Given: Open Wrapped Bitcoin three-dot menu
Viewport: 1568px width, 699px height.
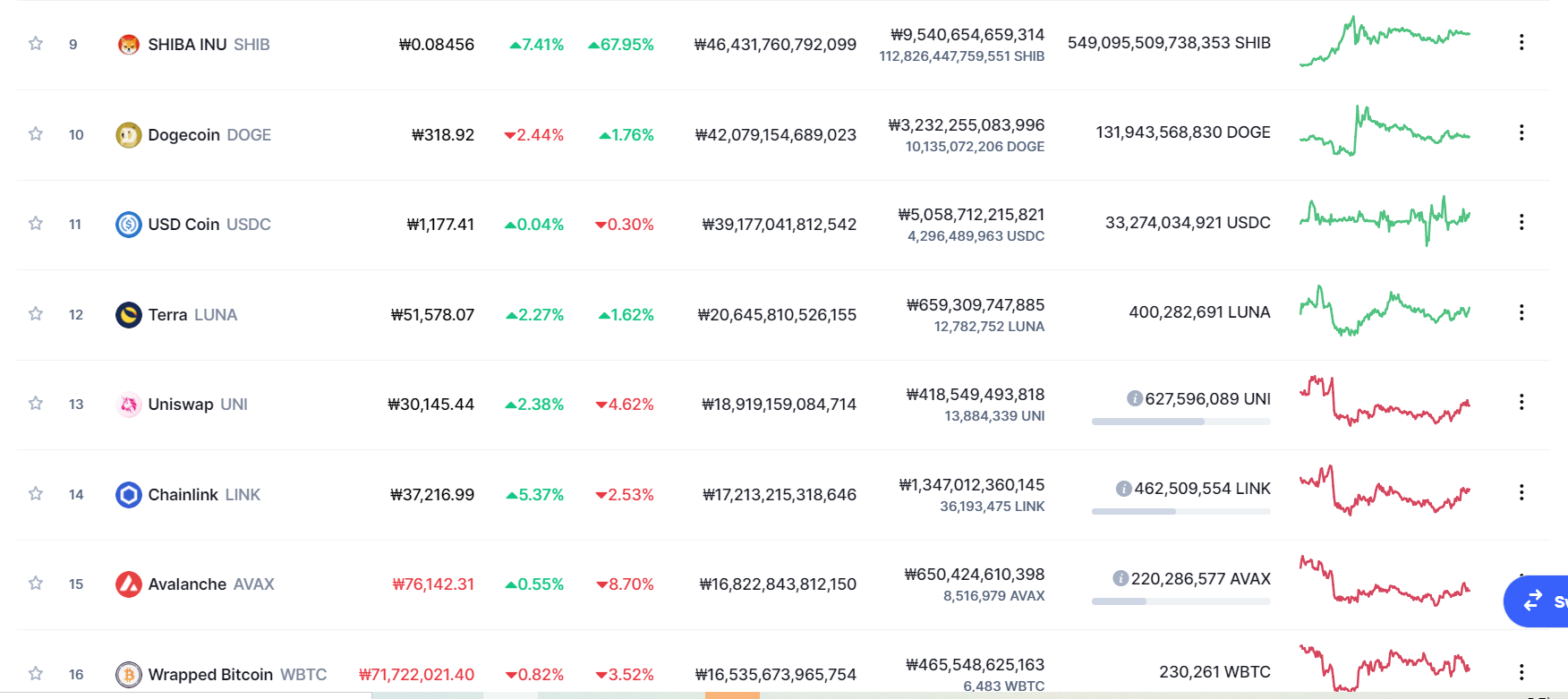Looking at the screenshot, I should [x=1521, y=672].
